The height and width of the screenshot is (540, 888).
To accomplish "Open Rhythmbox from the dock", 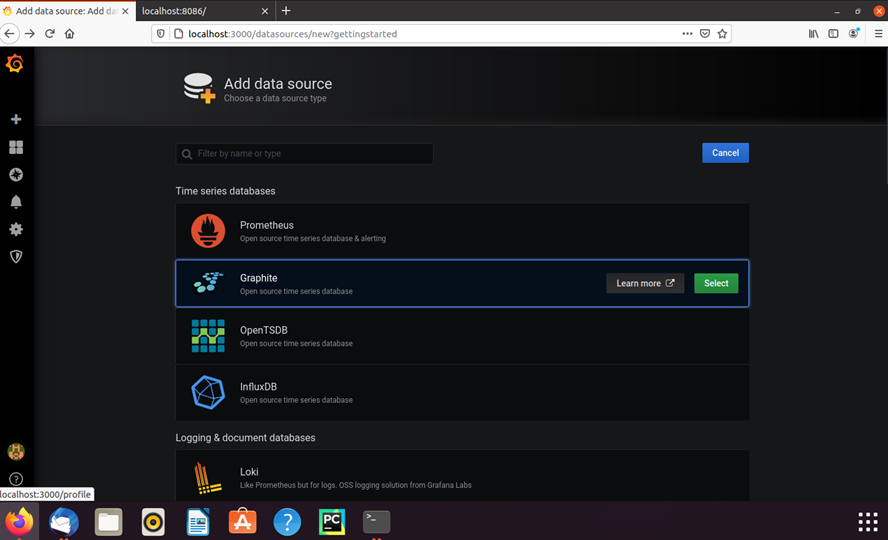I will (153, 521).
